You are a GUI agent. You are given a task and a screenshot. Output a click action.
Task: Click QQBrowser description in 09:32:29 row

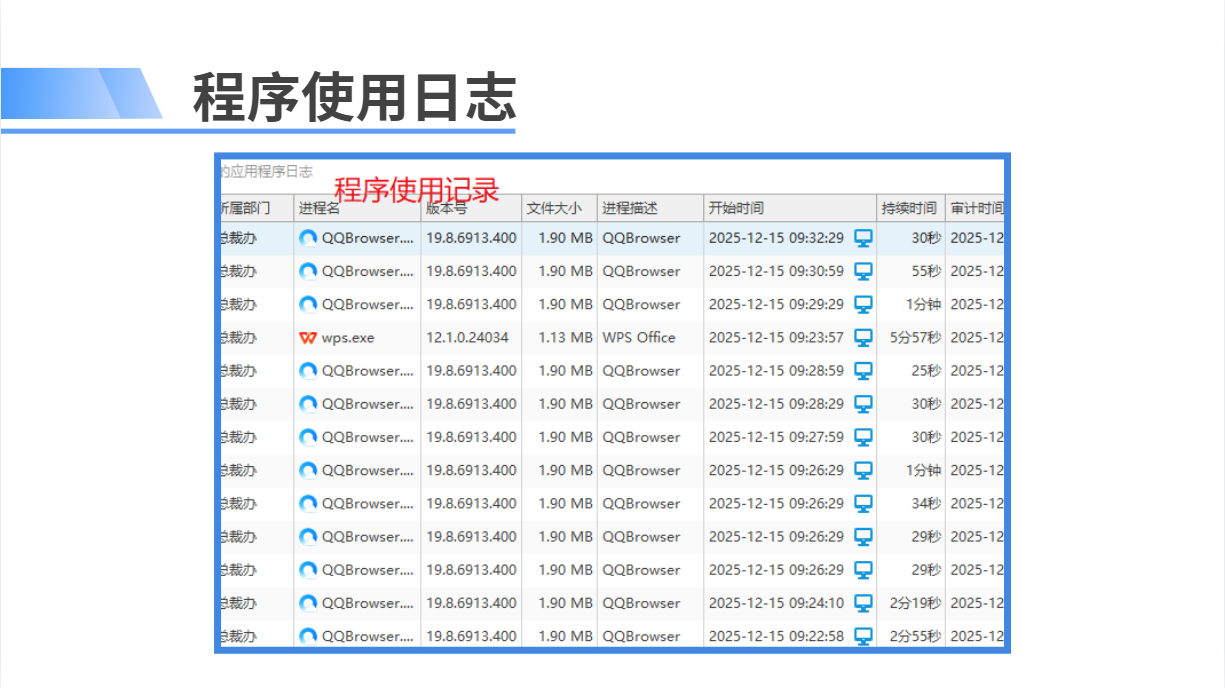(641, 238)
